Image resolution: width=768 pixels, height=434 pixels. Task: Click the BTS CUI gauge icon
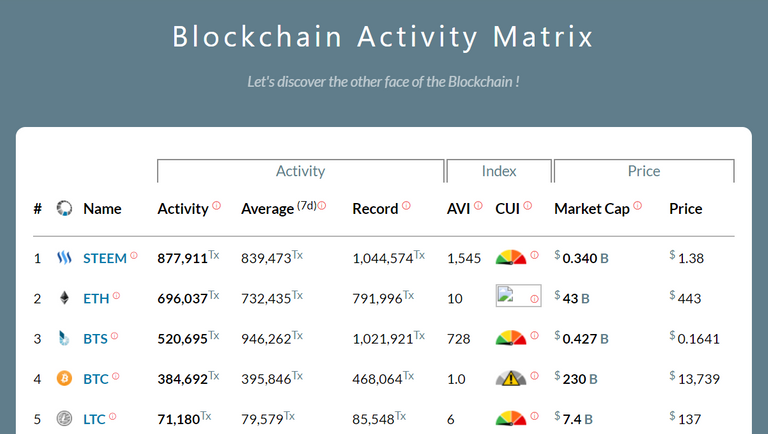pos(511,338)
